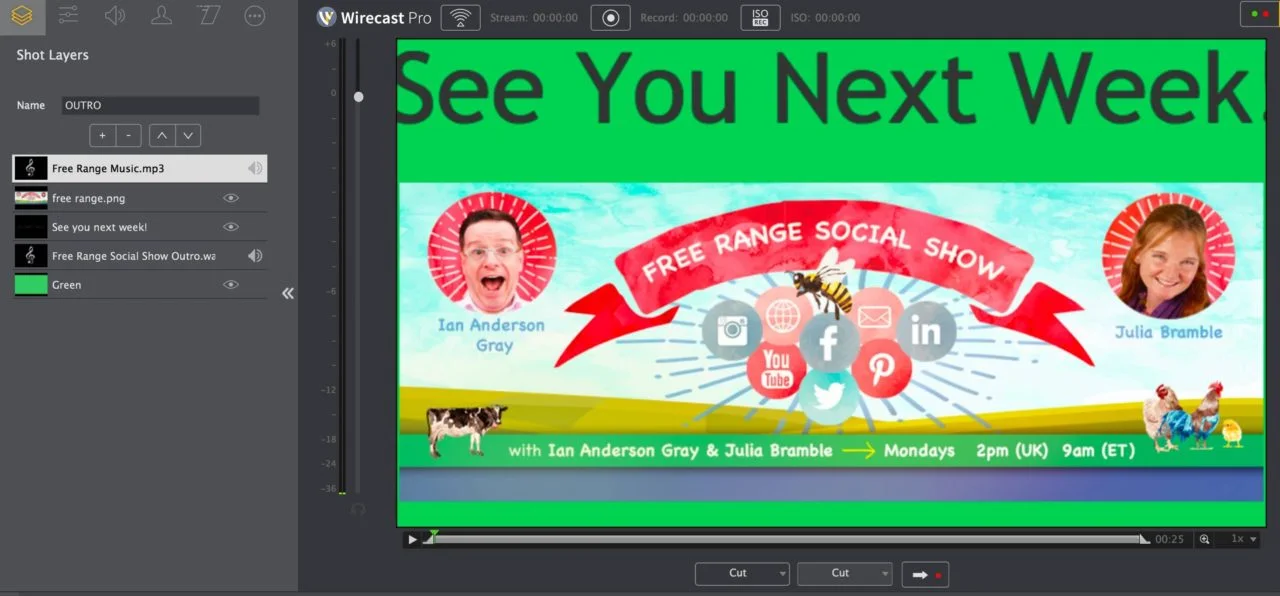This screenshot has width=1280, height=596.
Task: Open the first Cut transition dropdown
Action: (x=742, y=573)
